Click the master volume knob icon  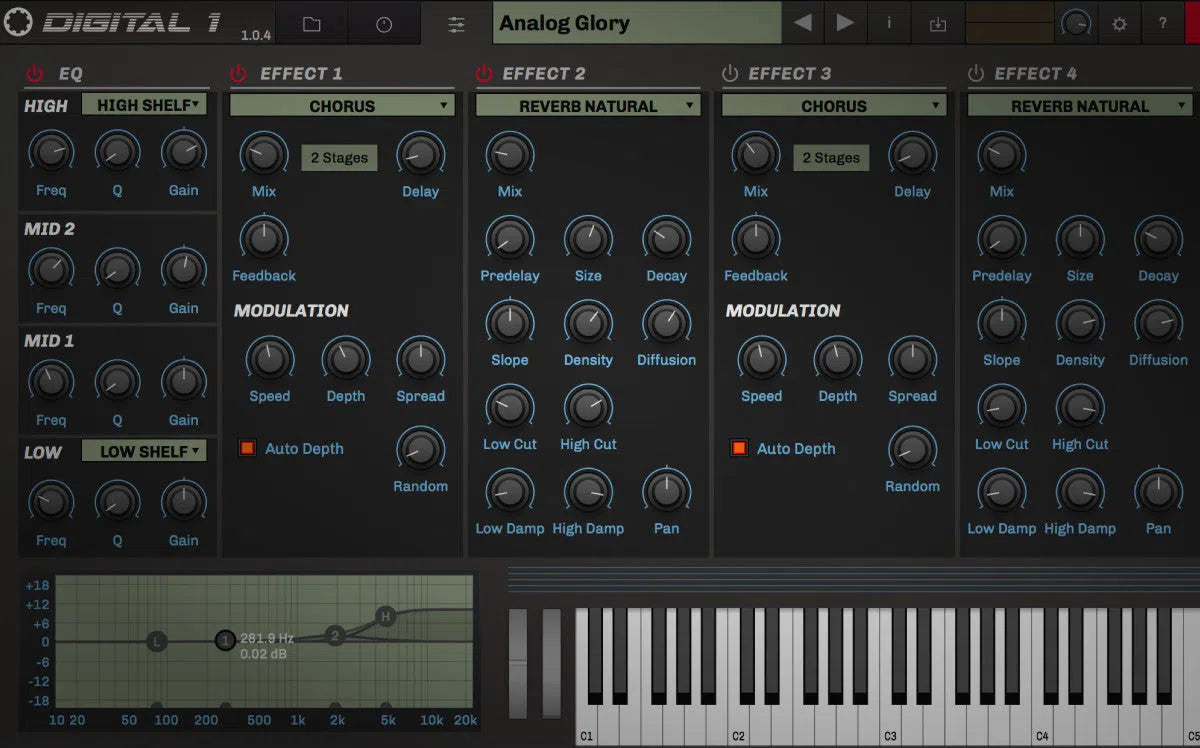pos(1077,22)
